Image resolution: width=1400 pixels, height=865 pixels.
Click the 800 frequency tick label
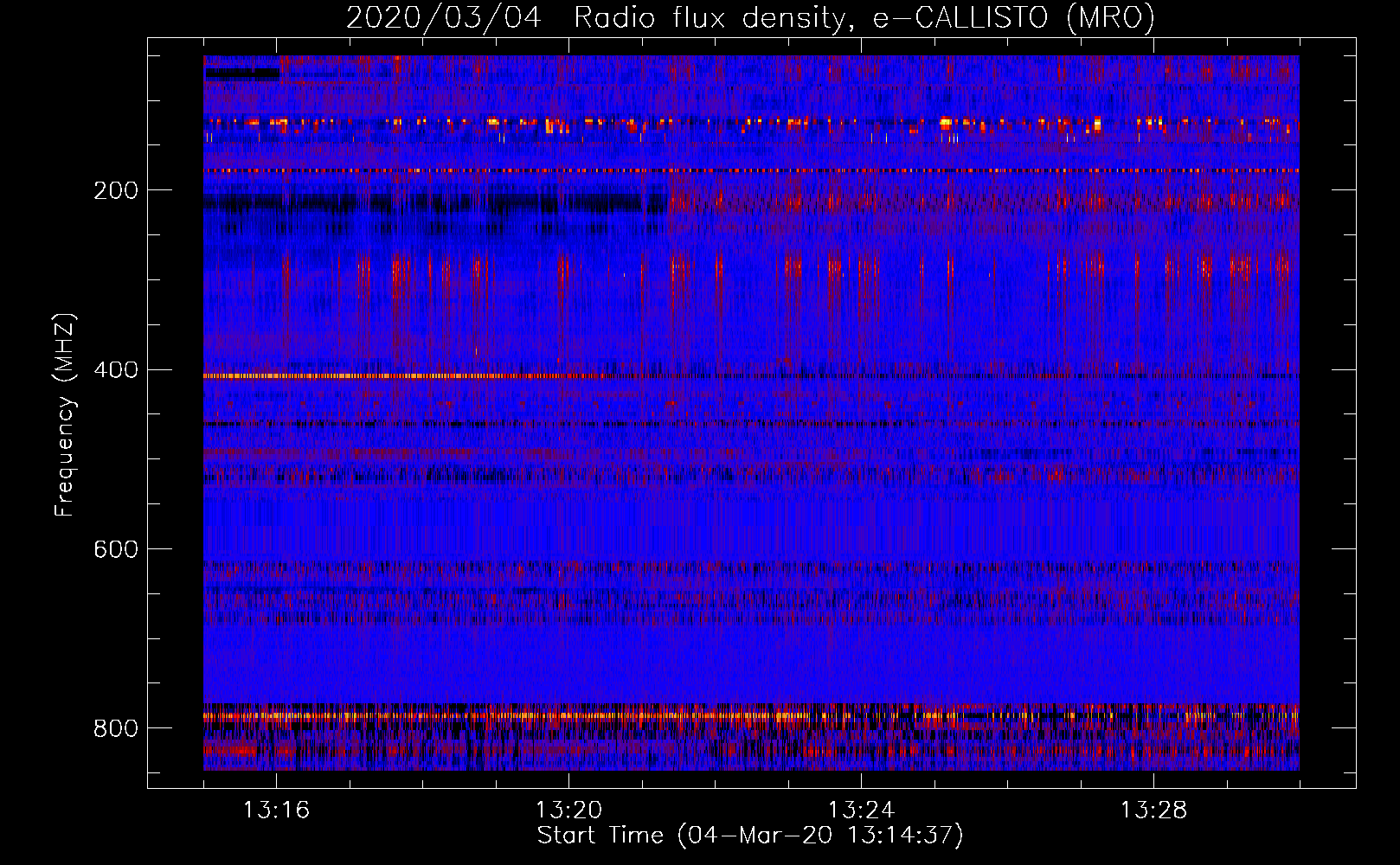coord(116,728)
